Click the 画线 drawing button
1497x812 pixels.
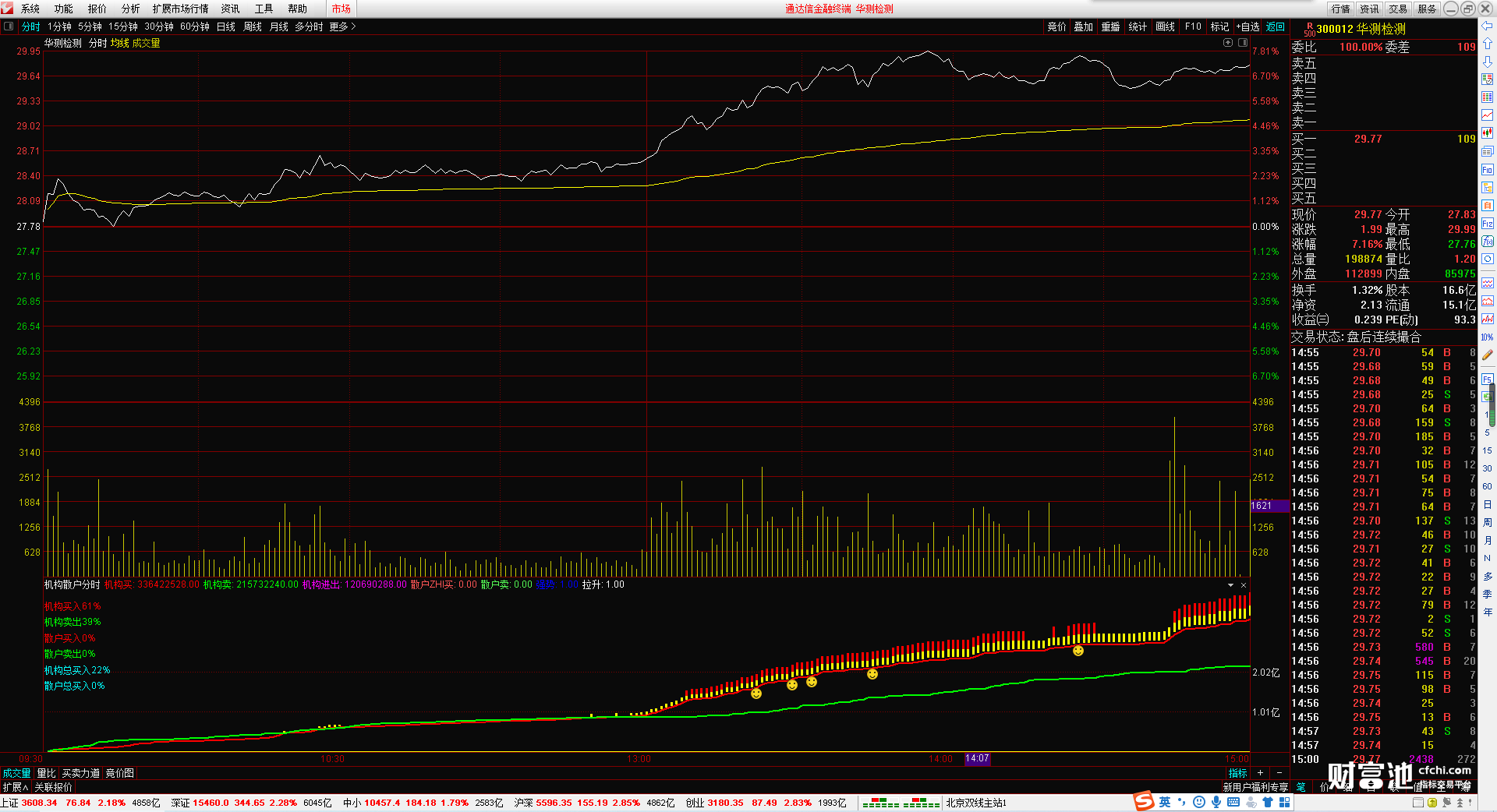pyautogui.click(x=1166, y=26)
